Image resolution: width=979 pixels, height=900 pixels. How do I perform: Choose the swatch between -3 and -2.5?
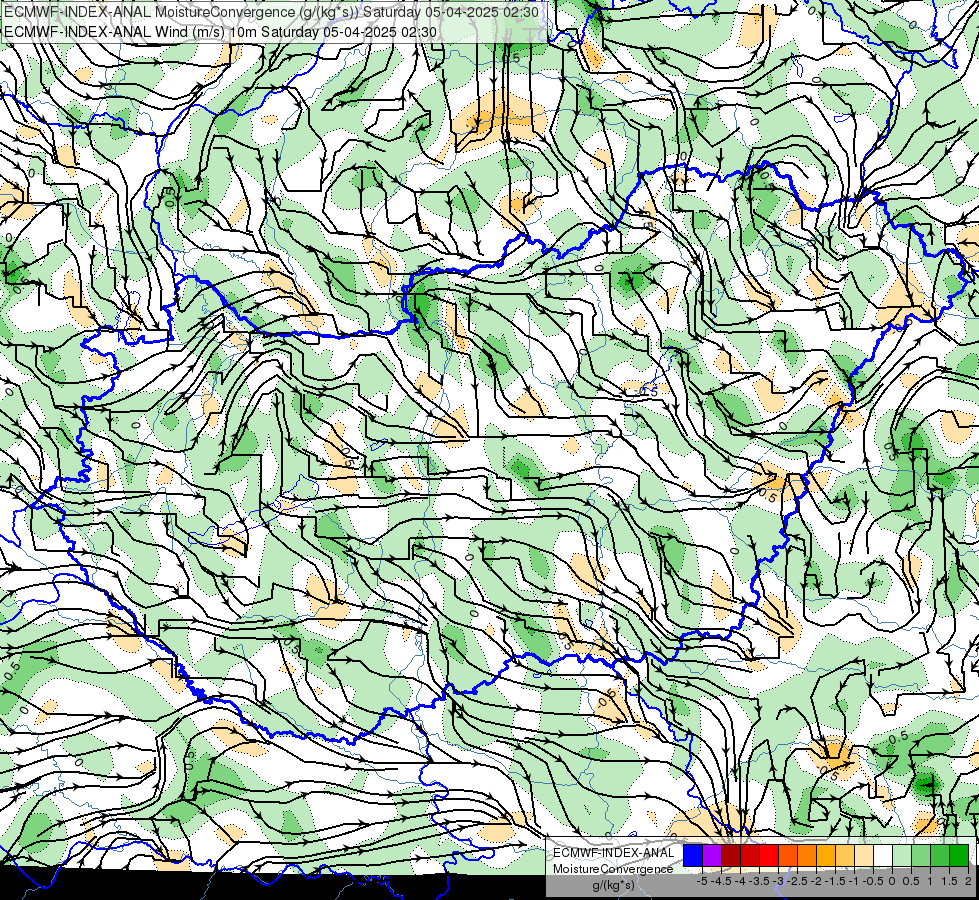(788, 855)
